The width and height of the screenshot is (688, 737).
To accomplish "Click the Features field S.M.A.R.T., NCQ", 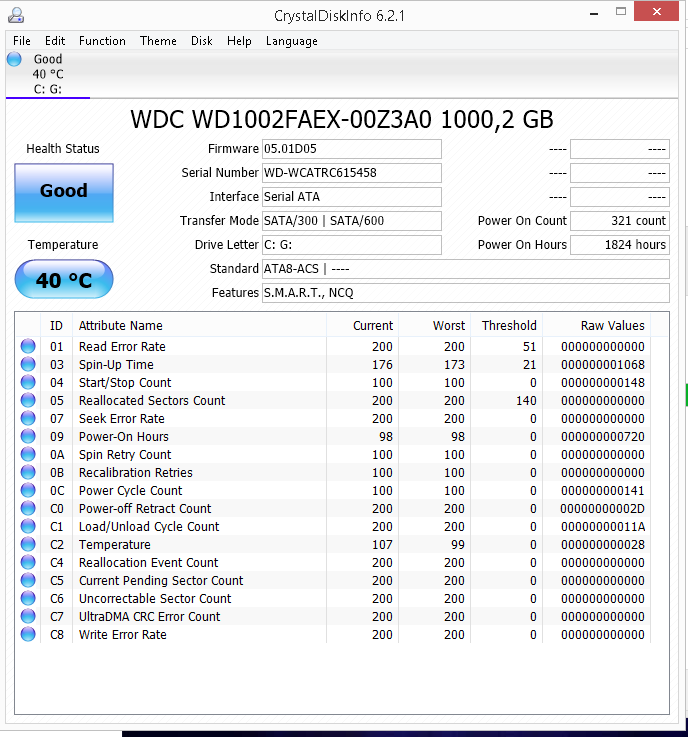I will (466, 293).
